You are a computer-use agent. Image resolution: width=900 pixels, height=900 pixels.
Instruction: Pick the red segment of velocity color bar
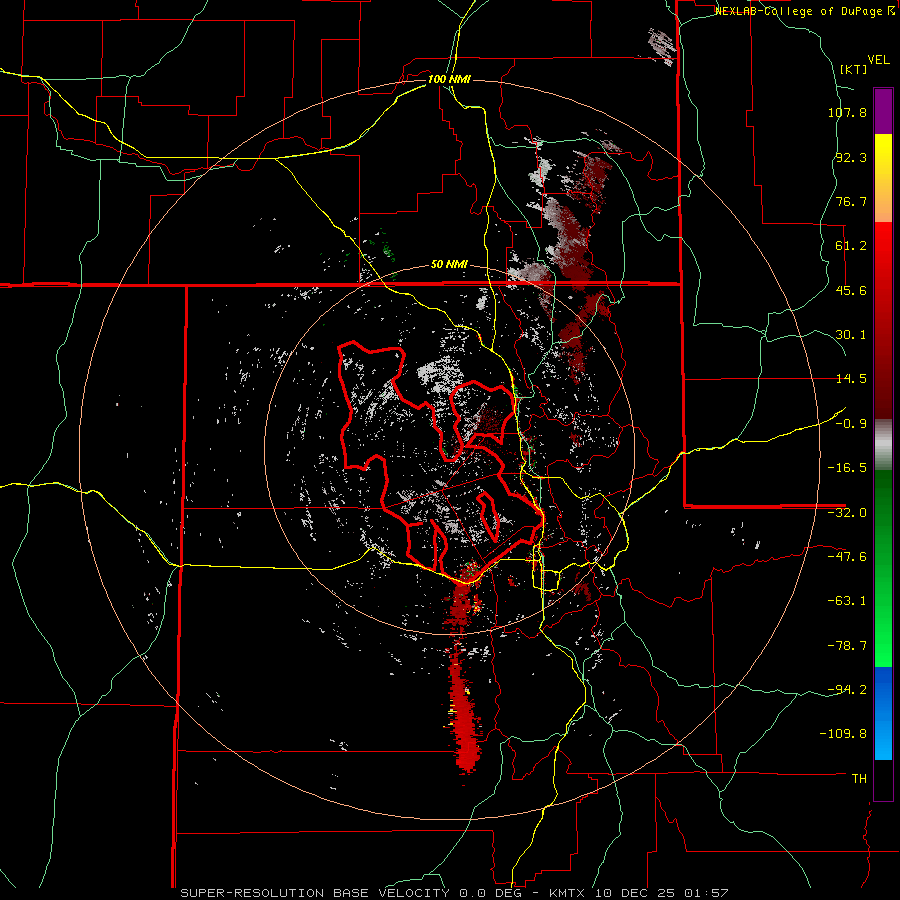point(883,320)
